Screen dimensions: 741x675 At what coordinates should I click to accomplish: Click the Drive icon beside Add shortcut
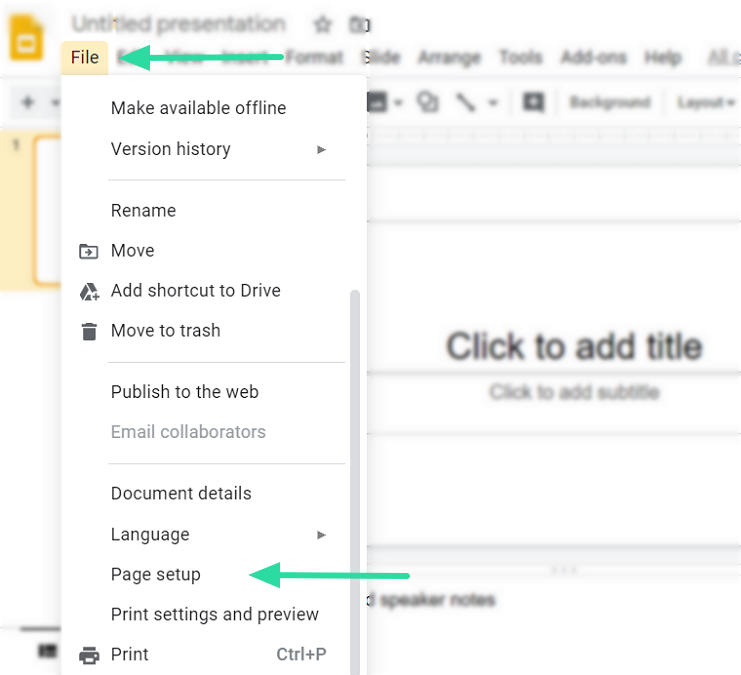pos(89,292)
